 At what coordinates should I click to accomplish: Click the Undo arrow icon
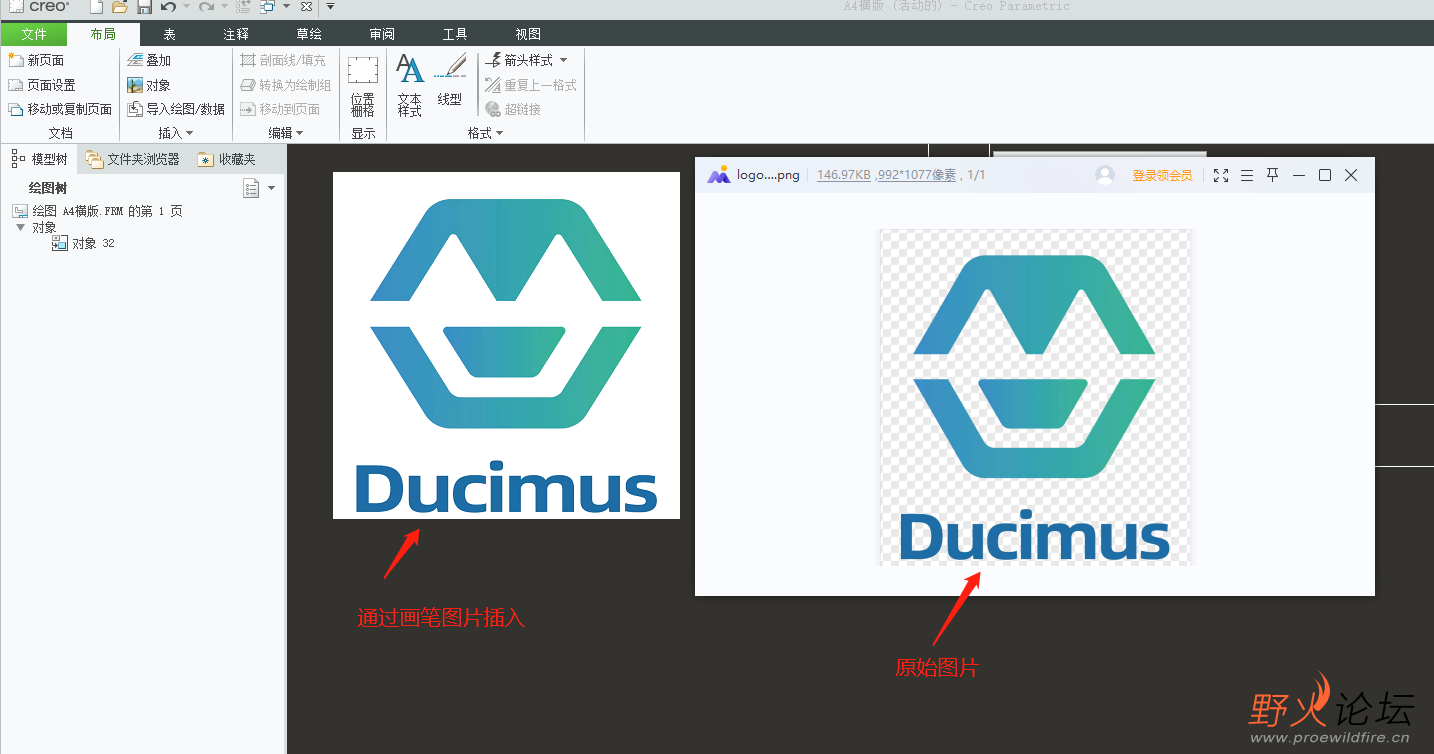click(168, 7)
